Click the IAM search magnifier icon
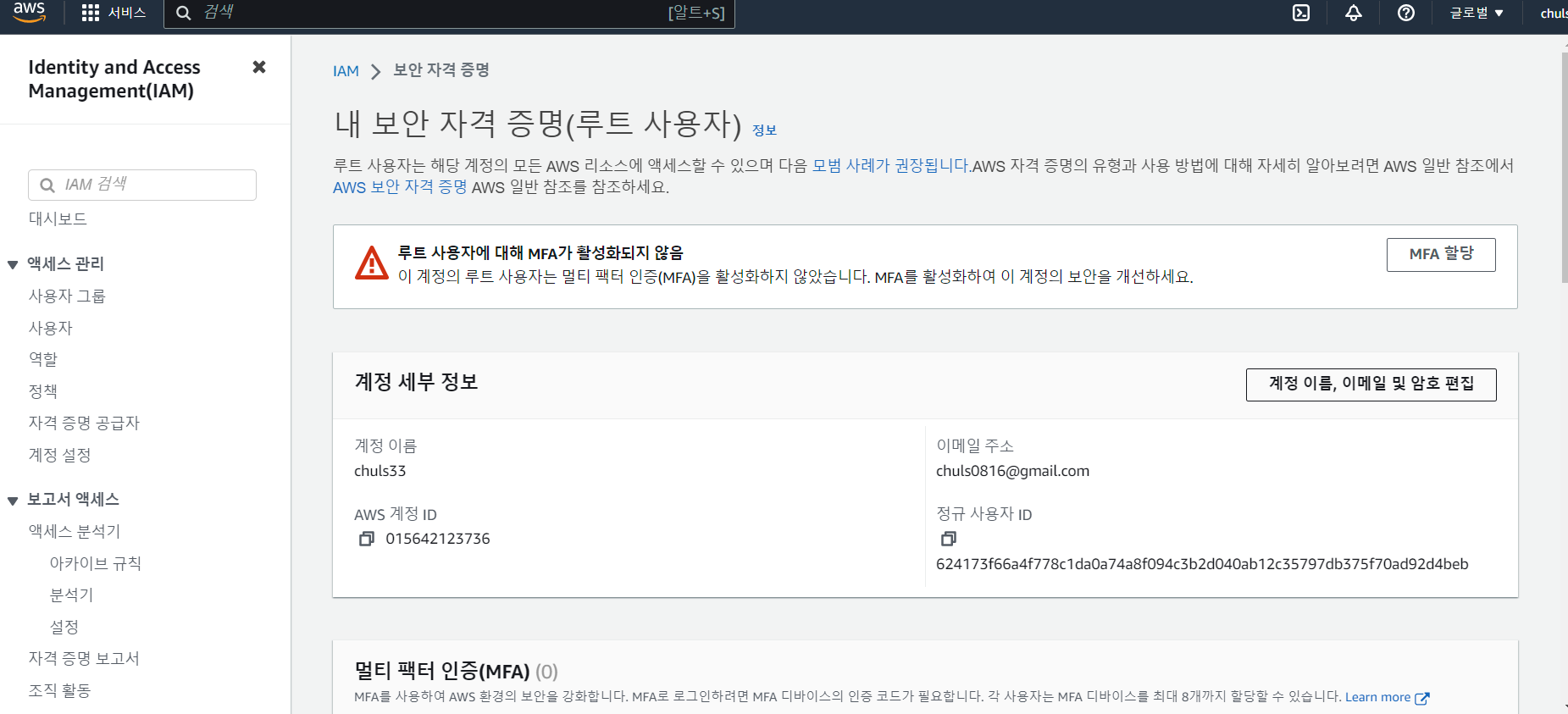 click(47, 185)
